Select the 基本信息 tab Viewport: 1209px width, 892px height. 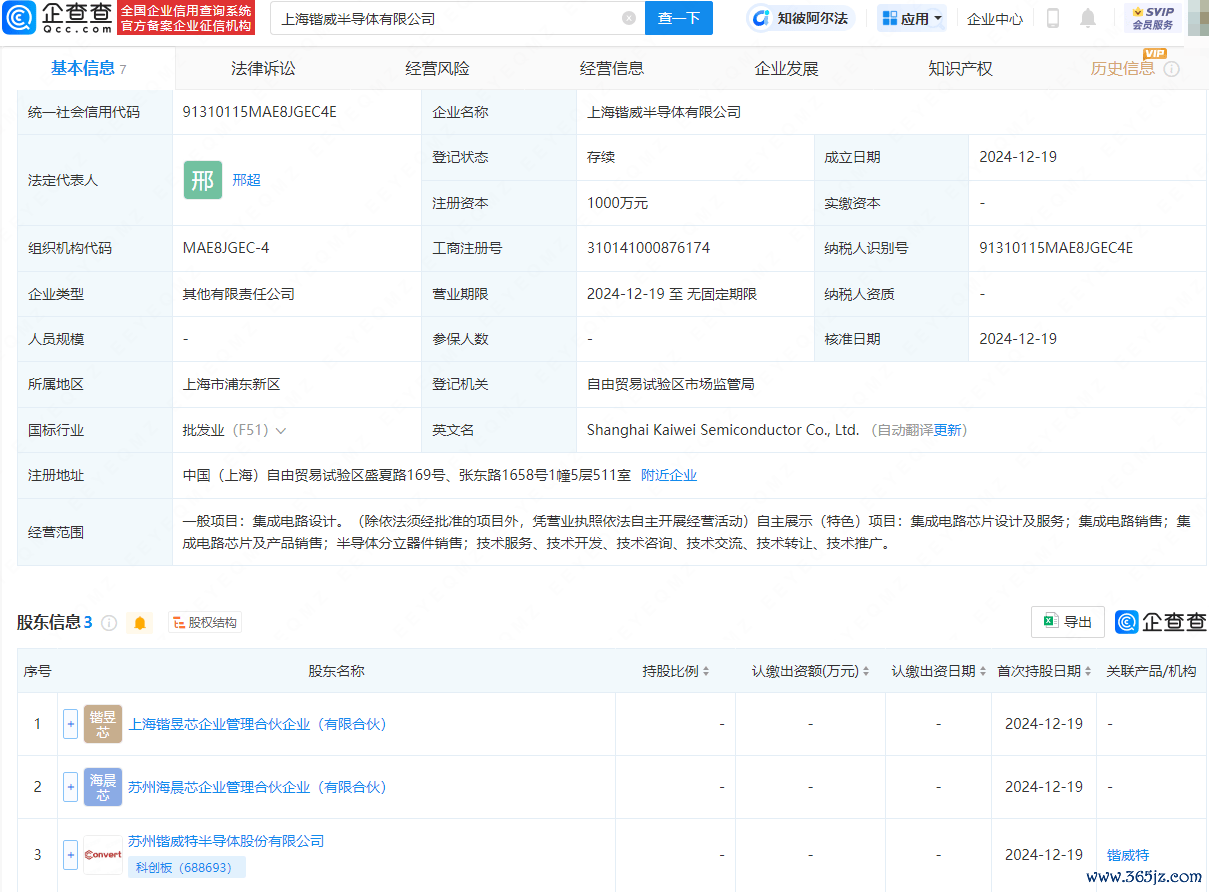tap(88, 68)
